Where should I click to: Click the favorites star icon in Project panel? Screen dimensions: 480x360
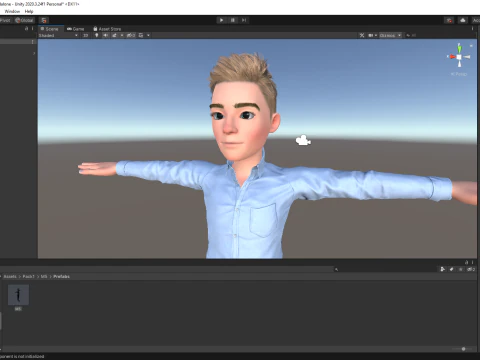pos(461,269)
